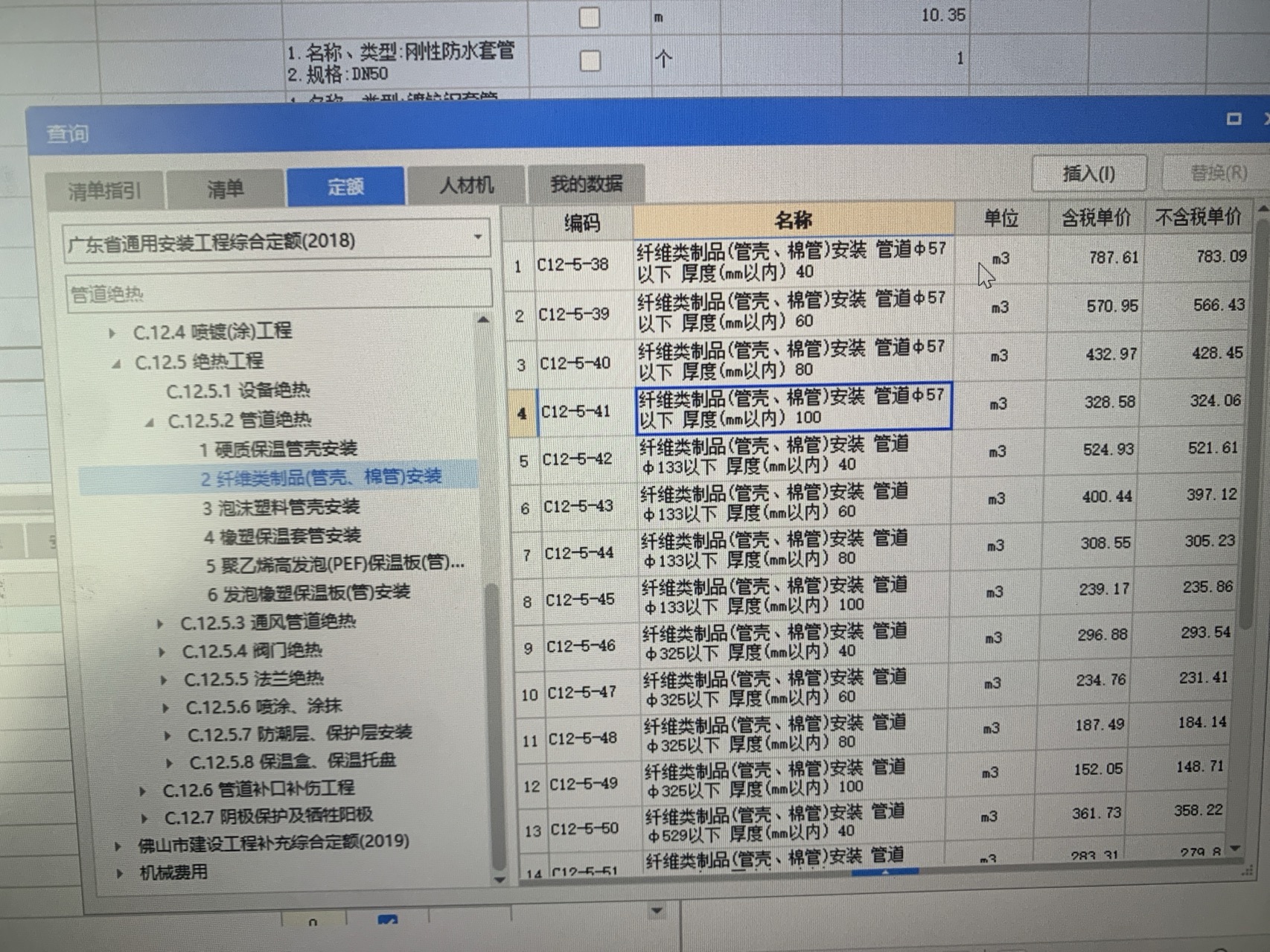Select row C12-5-48 code cell
Viewport: 1270px width, 952px height.
(594, 738)
